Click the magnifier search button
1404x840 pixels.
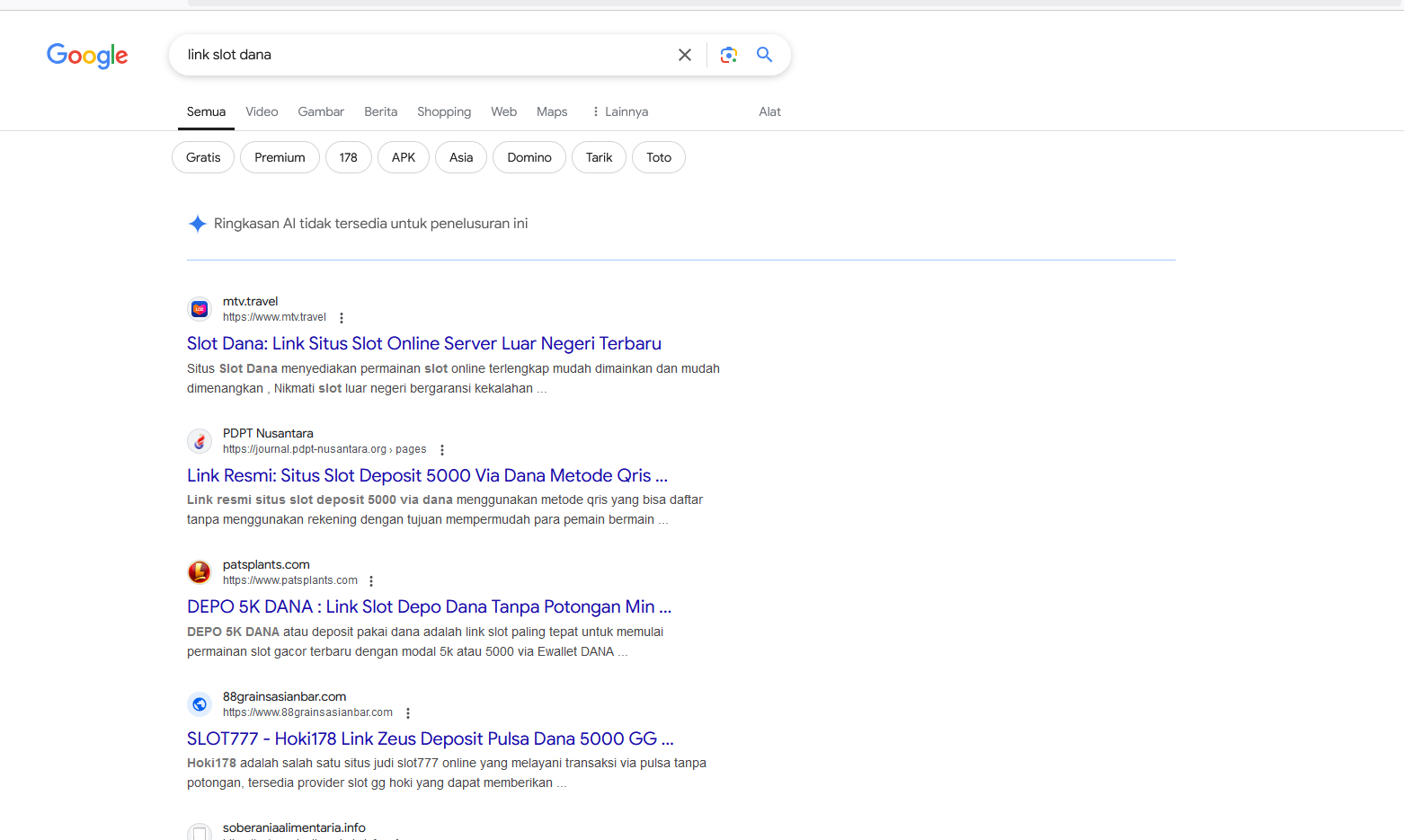pos(764,55)
